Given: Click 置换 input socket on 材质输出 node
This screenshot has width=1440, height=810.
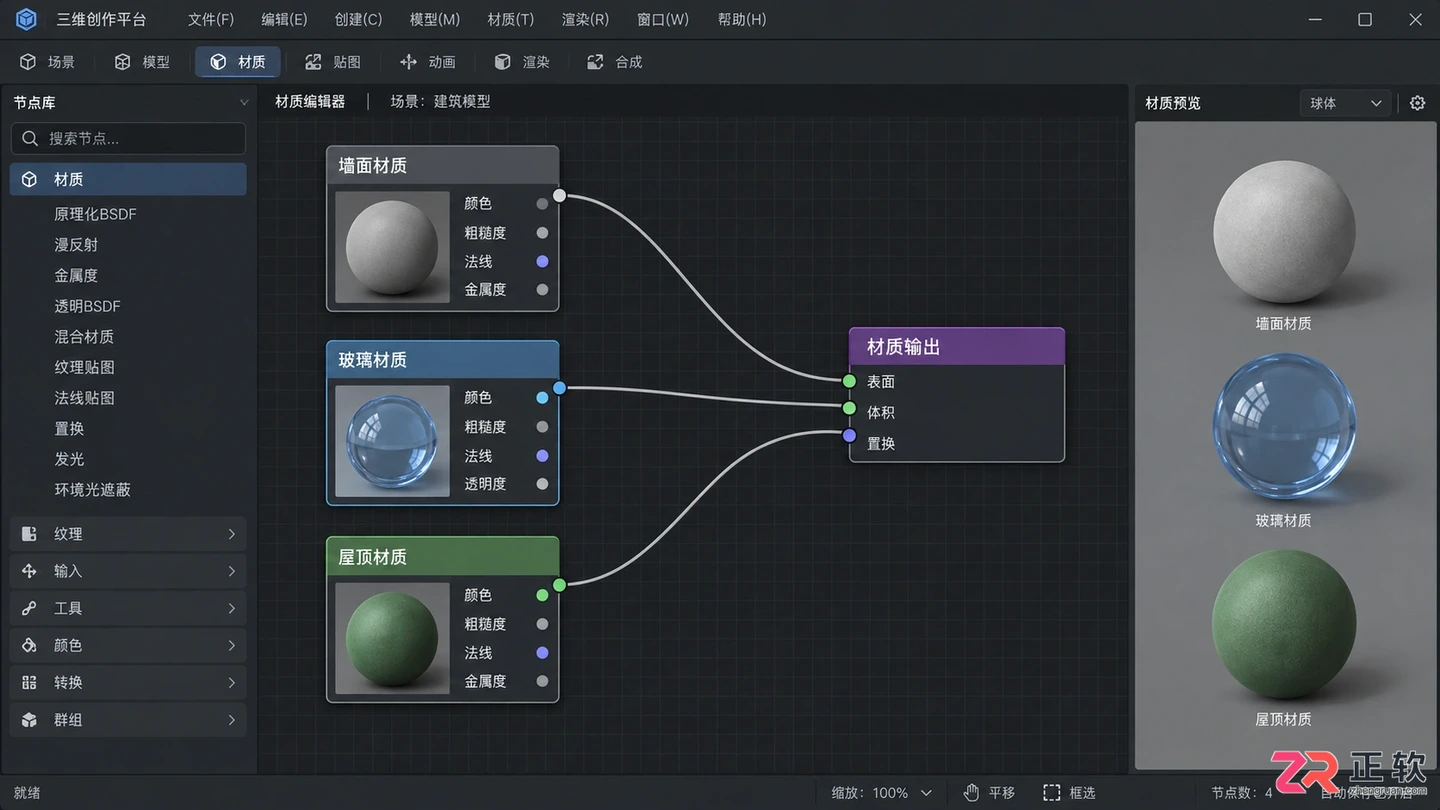Looking at the screenshot, I should coord(849,436).
